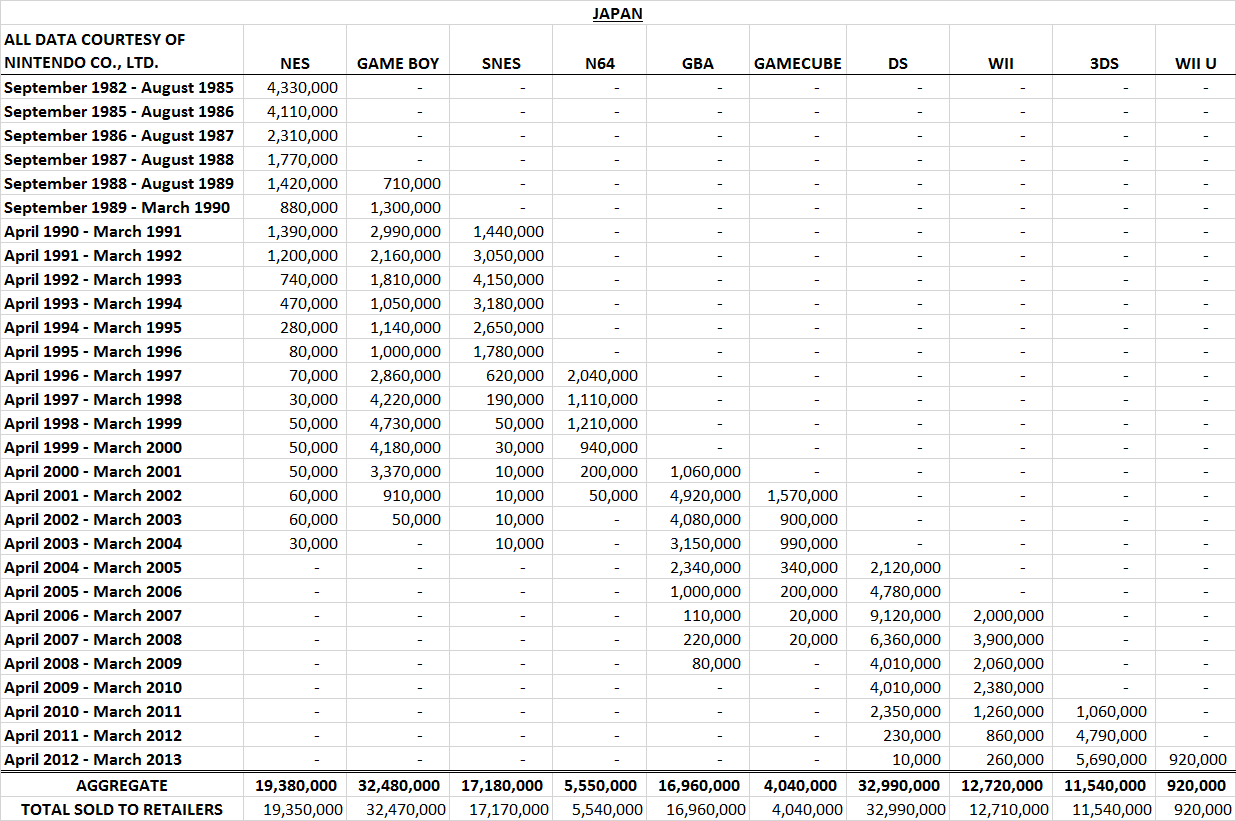
Task: Select the April 1996 - March 1997 row label
Action: pyautogui.click(x=93, y=375)
